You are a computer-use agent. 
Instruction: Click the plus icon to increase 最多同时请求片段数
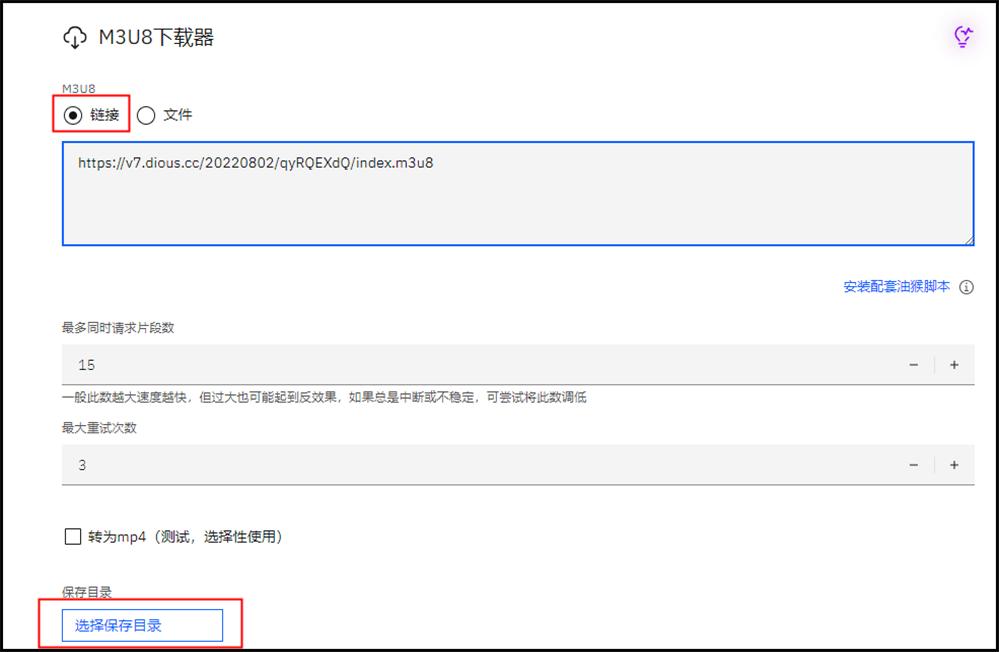pos(953,364)
